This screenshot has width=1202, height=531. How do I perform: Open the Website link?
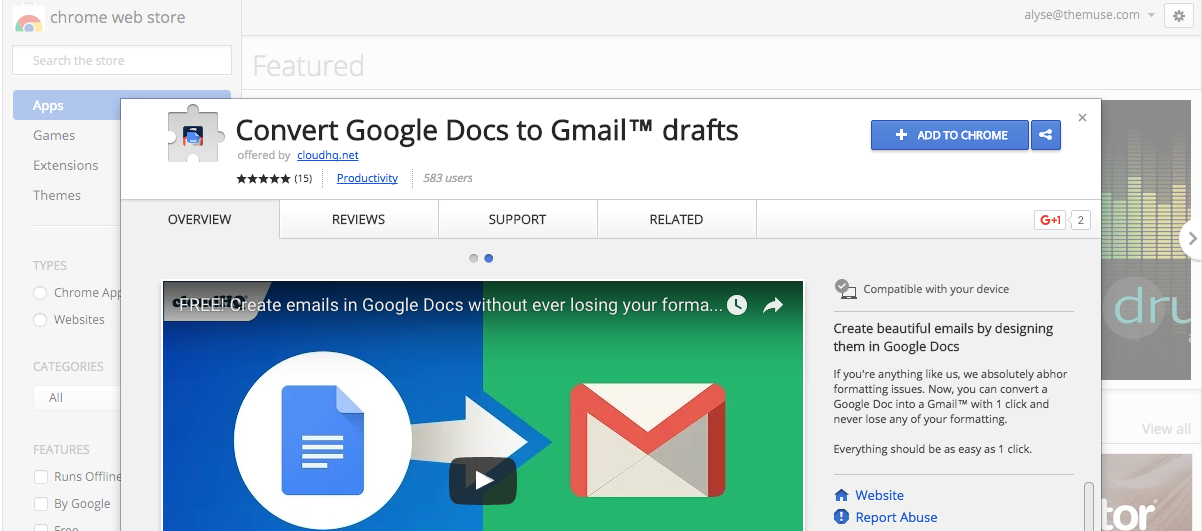point(879,495)
